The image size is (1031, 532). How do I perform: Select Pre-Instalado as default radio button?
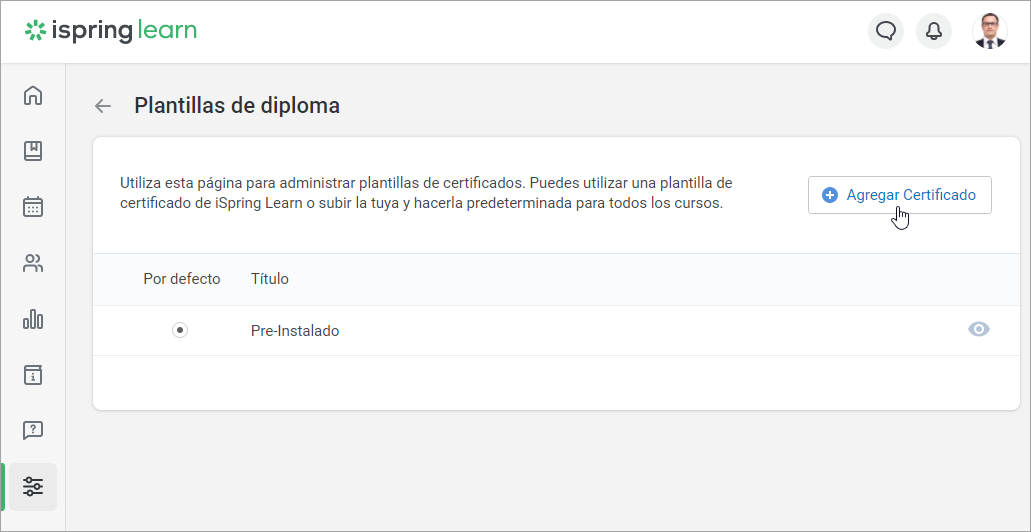(x=180, y=330)
